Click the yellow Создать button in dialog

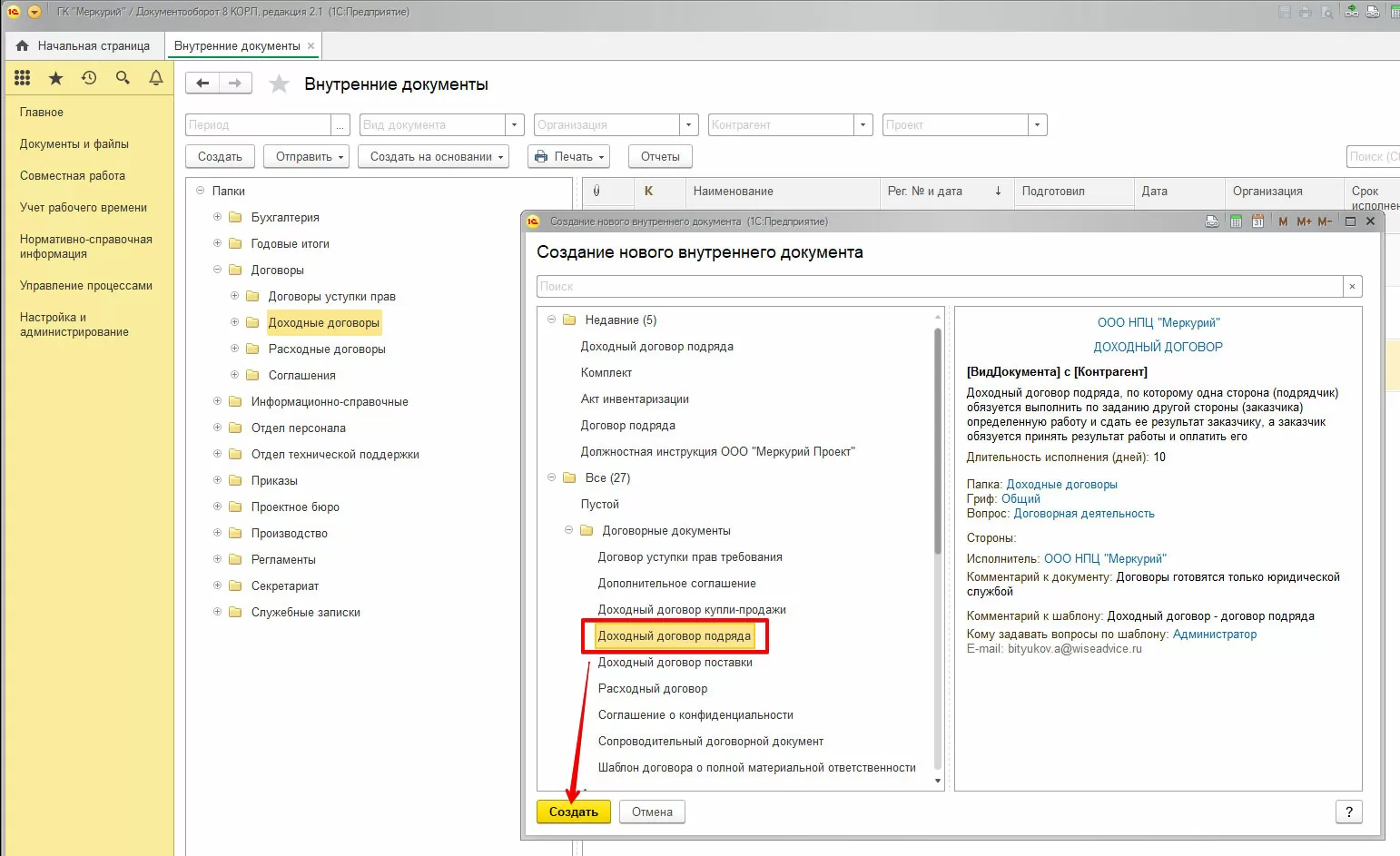[x=574, y=812]
